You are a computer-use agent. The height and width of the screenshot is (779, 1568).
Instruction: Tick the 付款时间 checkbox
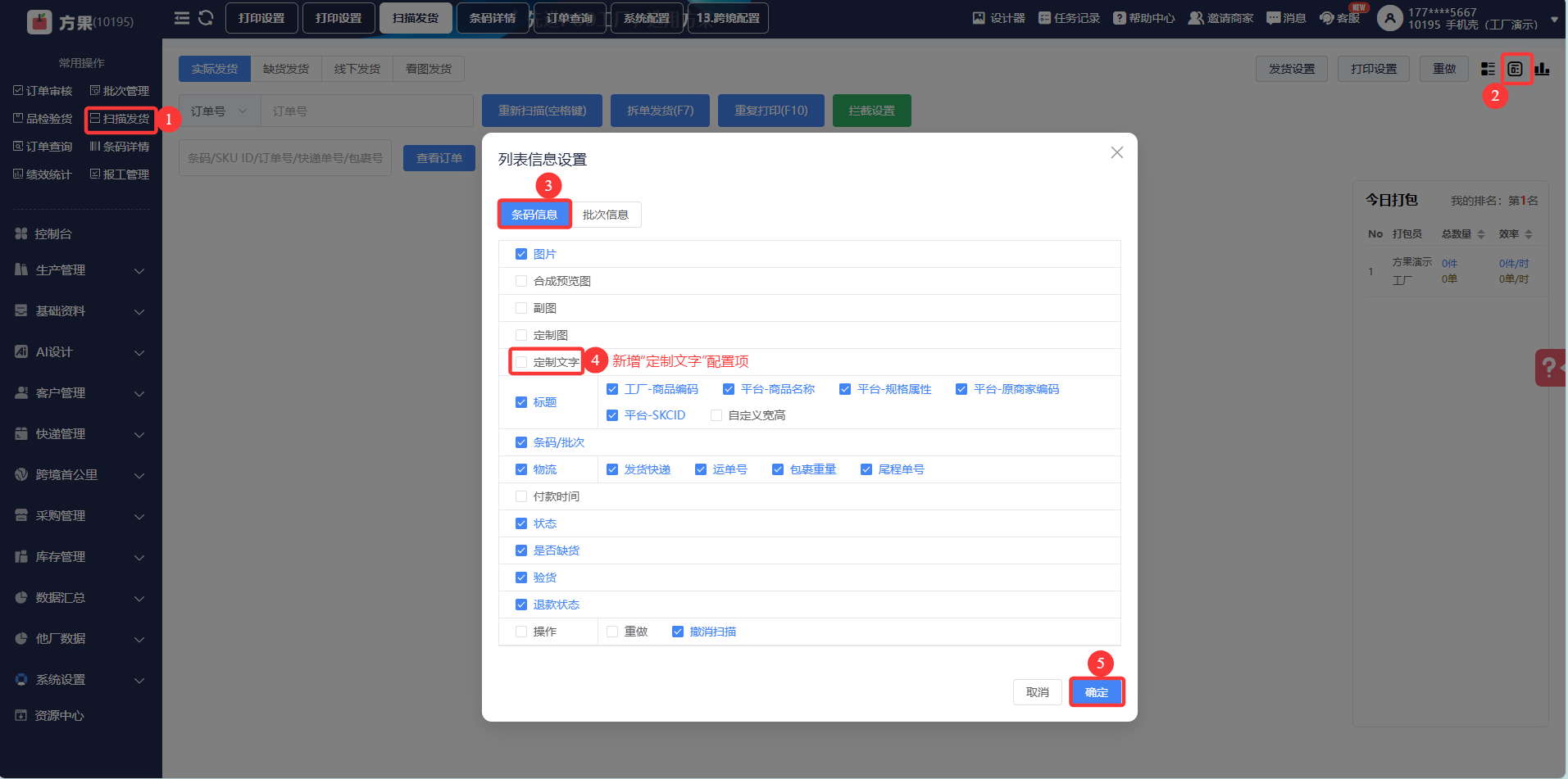pyautogui.click(x=521, y=496)
